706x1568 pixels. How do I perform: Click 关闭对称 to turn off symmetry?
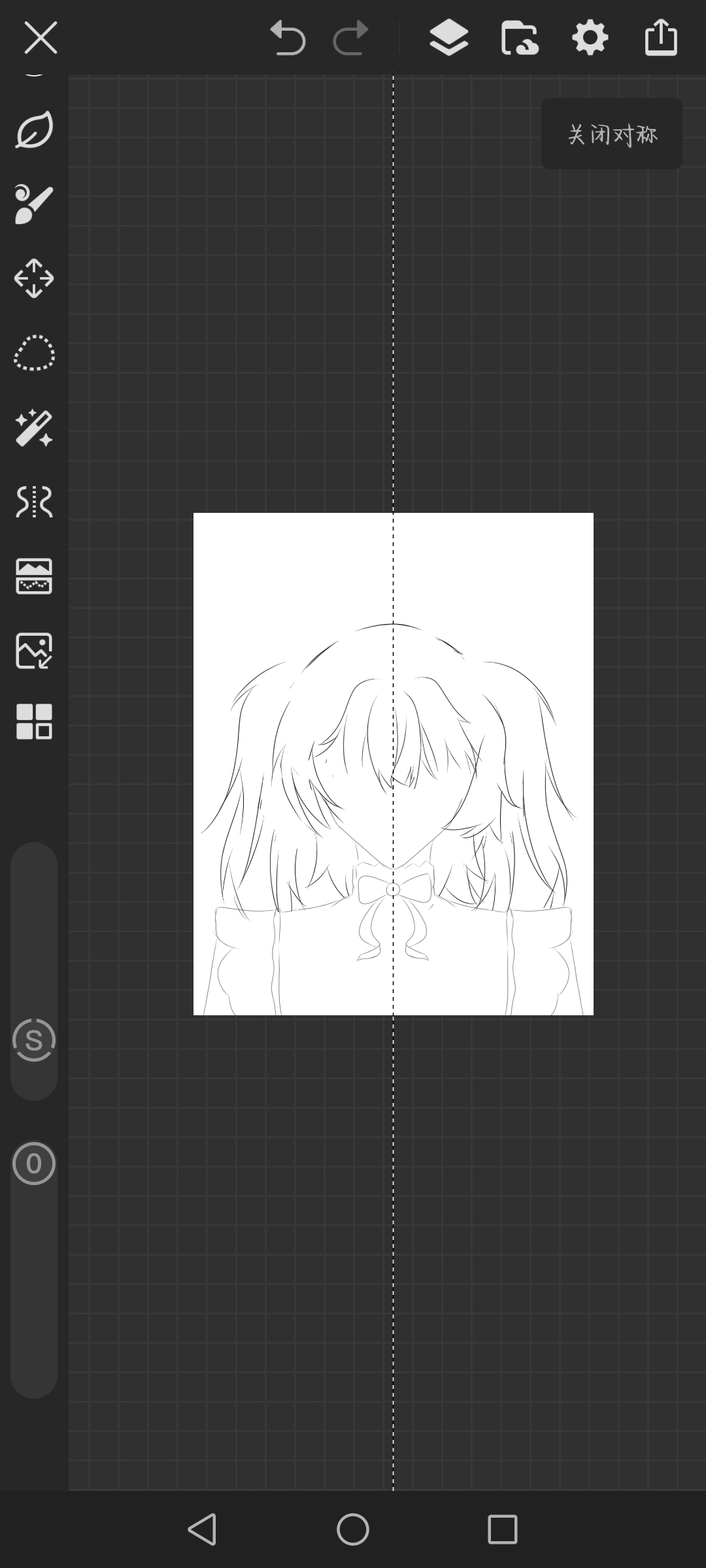[612, 135]
